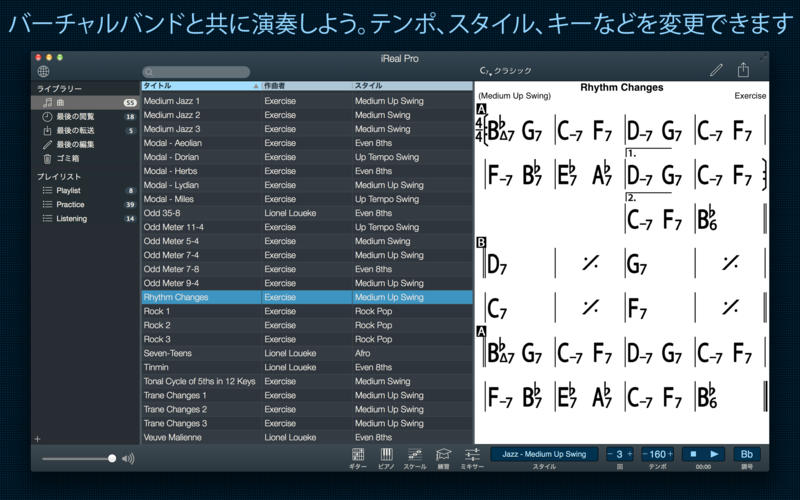Select the song Odd Meter 5-4
Image resolution: width=800 pixels, height=500 pixels.
click(x=307, y=241)
